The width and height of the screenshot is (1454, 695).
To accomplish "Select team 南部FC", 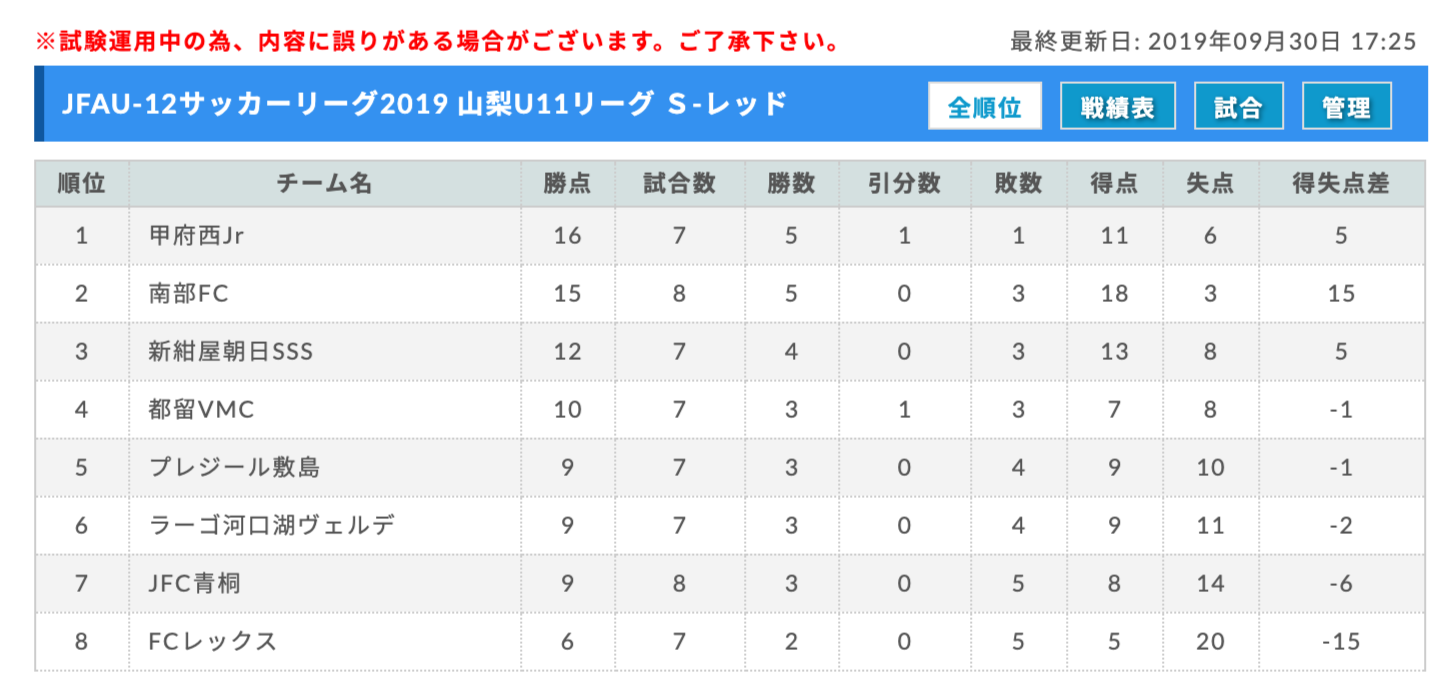I will (188, 294).
